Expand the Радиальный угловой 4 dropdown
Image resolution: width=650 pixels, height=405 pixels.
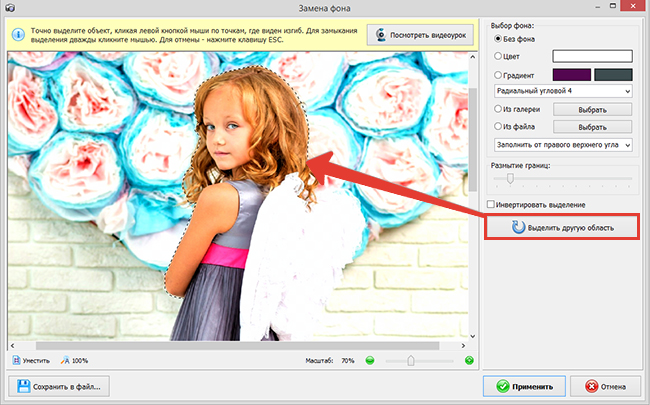[x=563, y=91]
